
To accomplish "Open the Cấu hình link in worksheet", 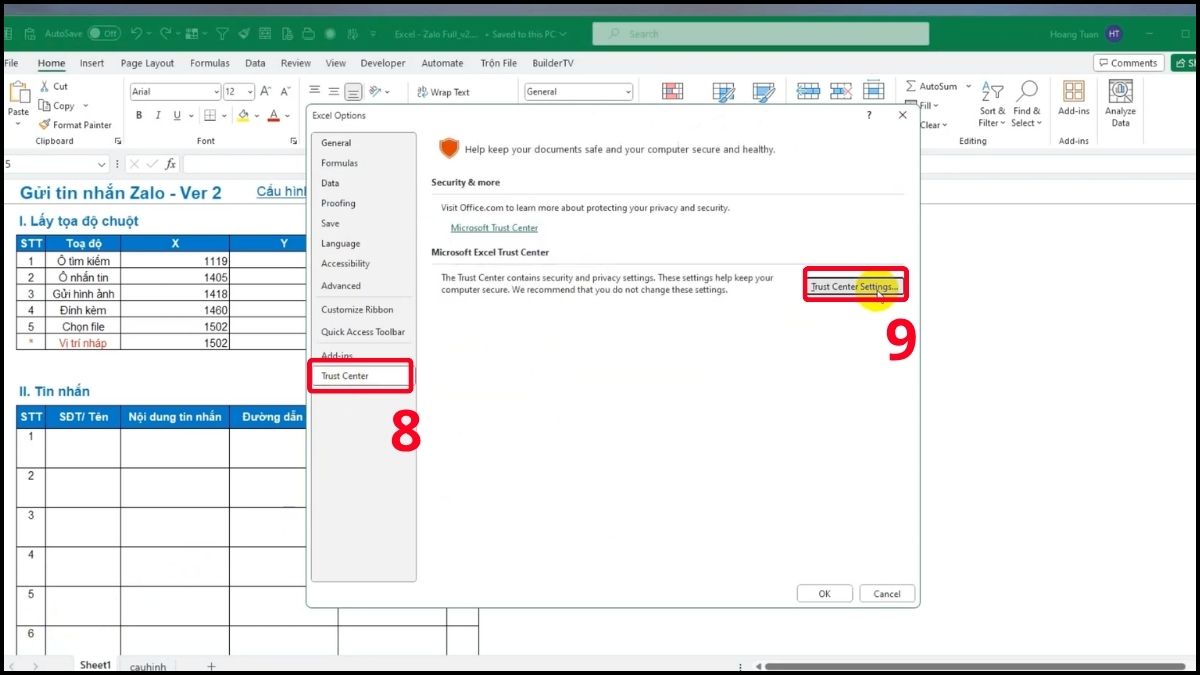I will coord(282,191).
